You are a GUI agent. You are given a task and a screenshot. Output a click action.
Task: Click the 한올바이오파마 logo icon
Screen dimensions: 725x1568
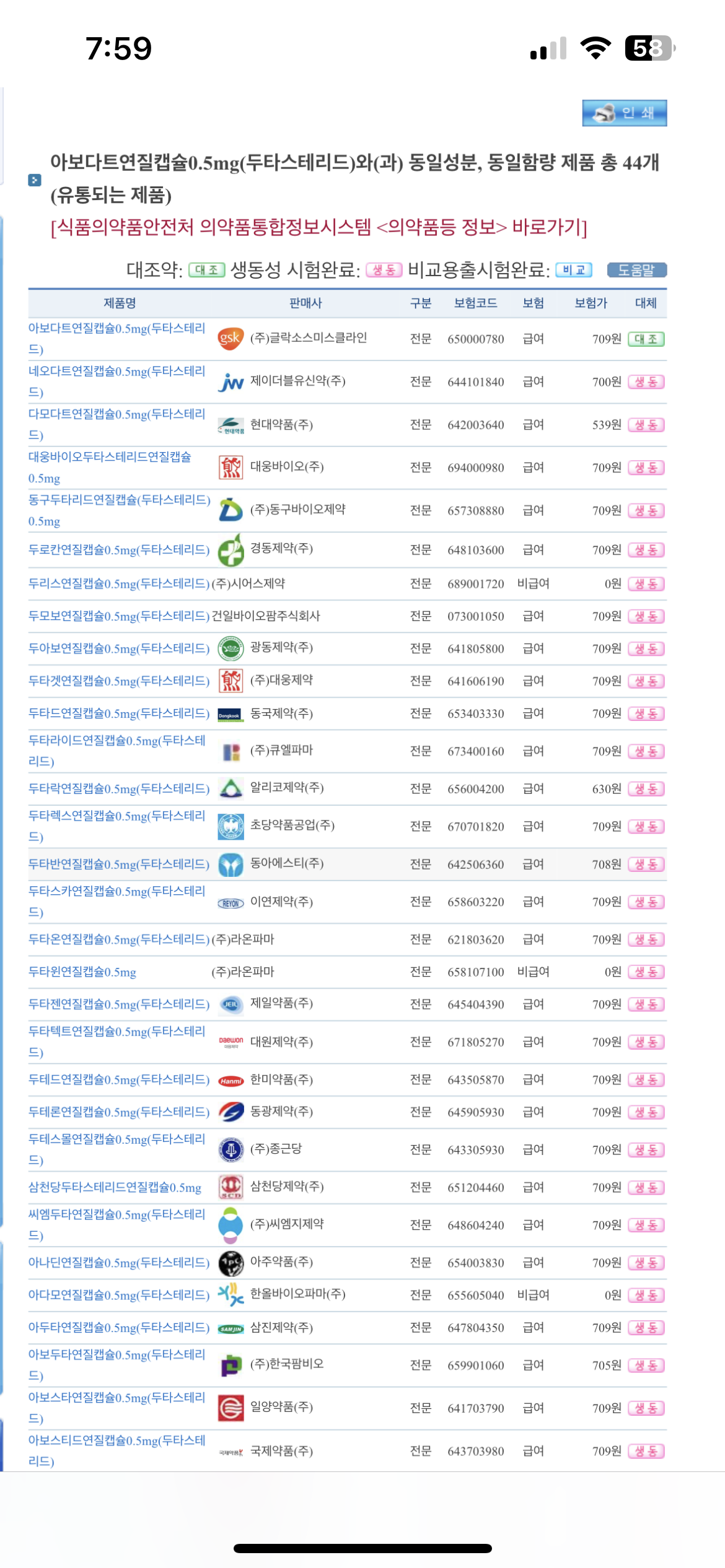pyautogui.click(x=231, y=1294)
